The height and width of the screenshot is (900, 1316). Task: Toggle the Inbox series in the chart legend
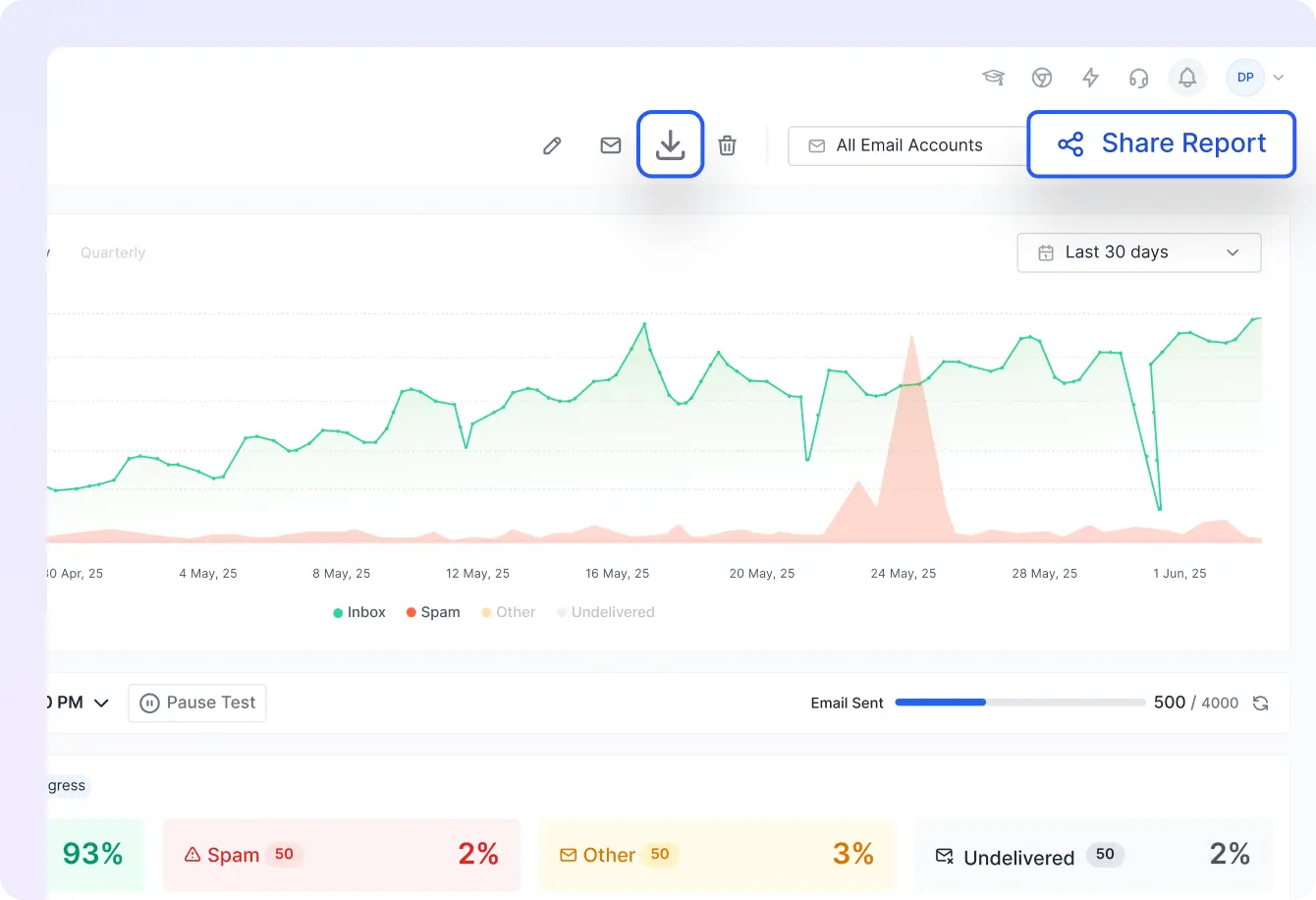358,611
